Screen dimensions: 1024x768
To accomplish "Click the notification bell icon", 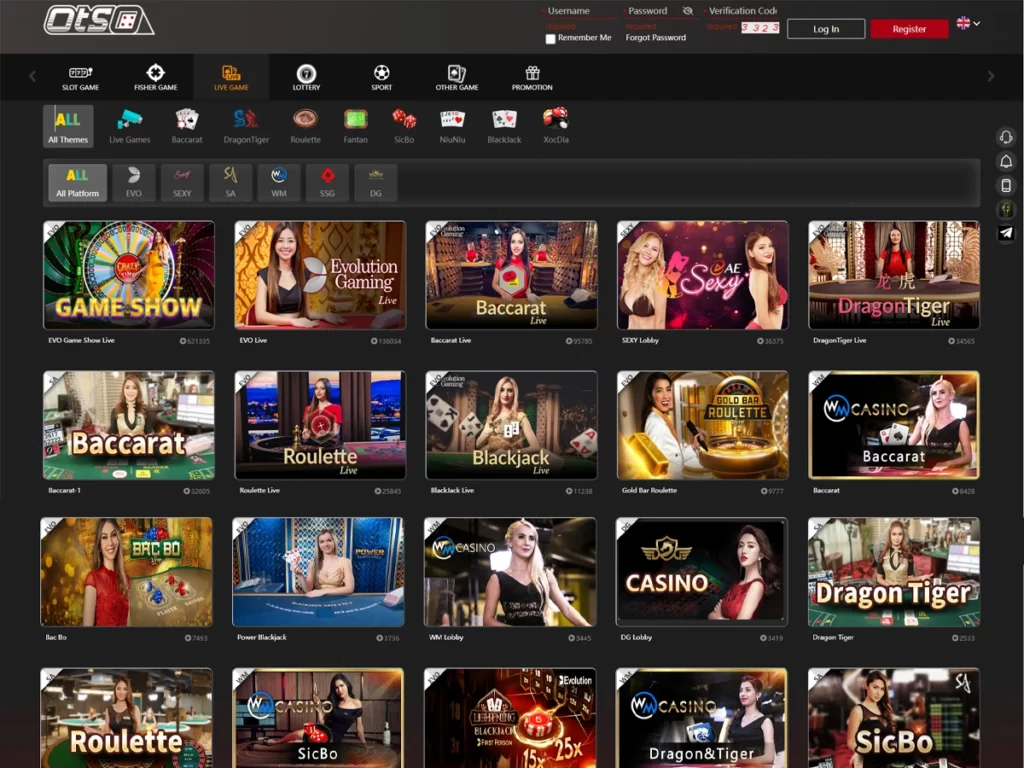I will tap(1006, 162).
